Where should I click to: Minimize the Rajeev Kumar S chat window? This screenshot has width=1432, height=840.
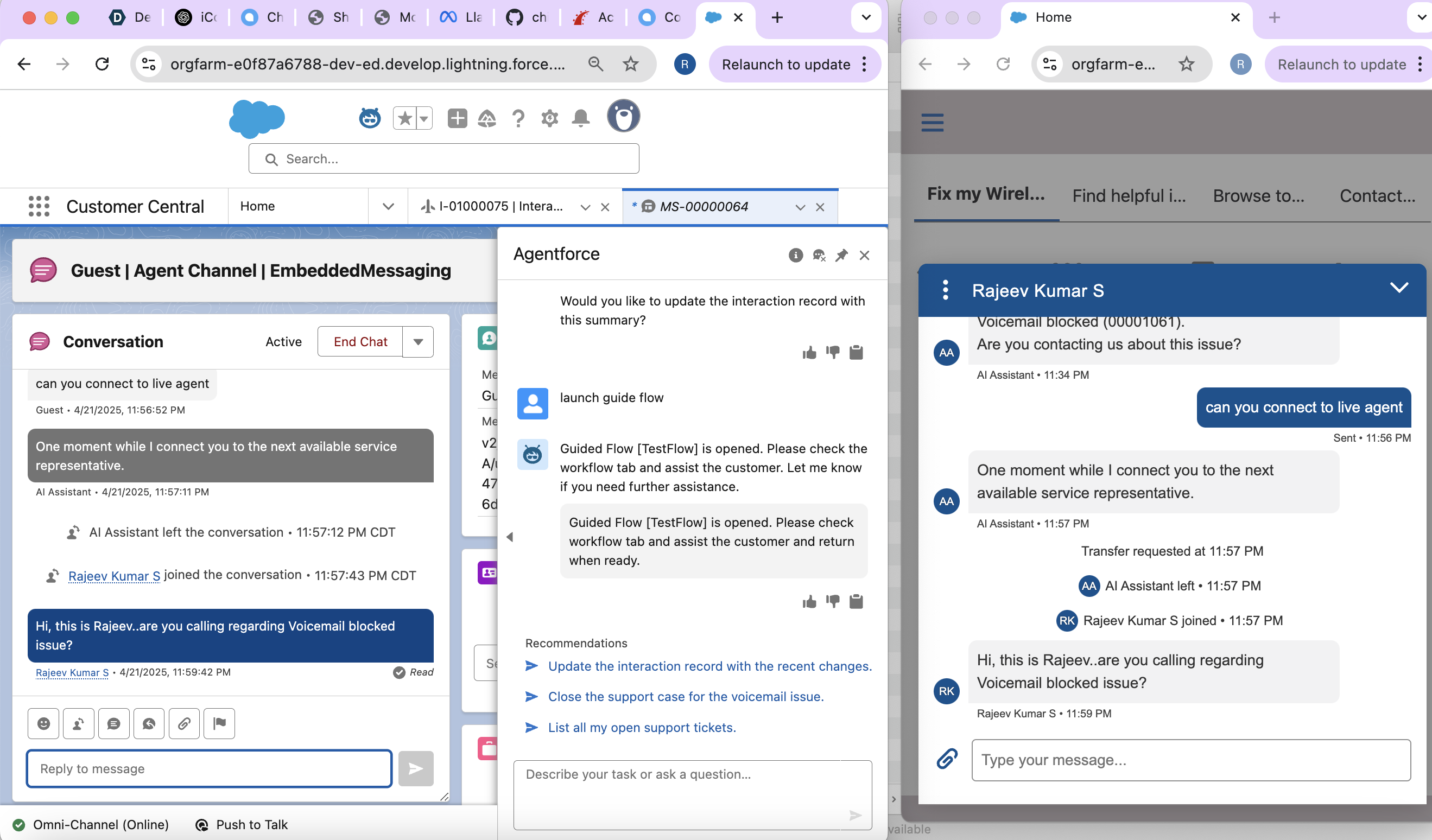pyautogui.click(x=1398, y=288)
